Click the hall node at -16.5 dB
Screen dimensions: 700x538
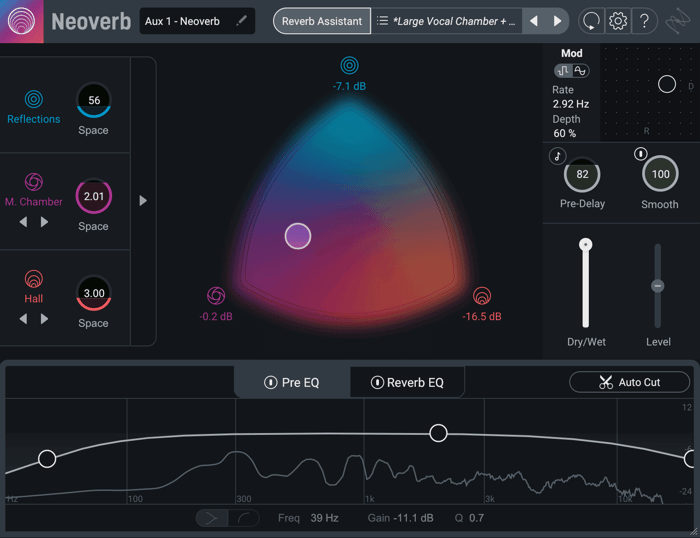(482, 296)
